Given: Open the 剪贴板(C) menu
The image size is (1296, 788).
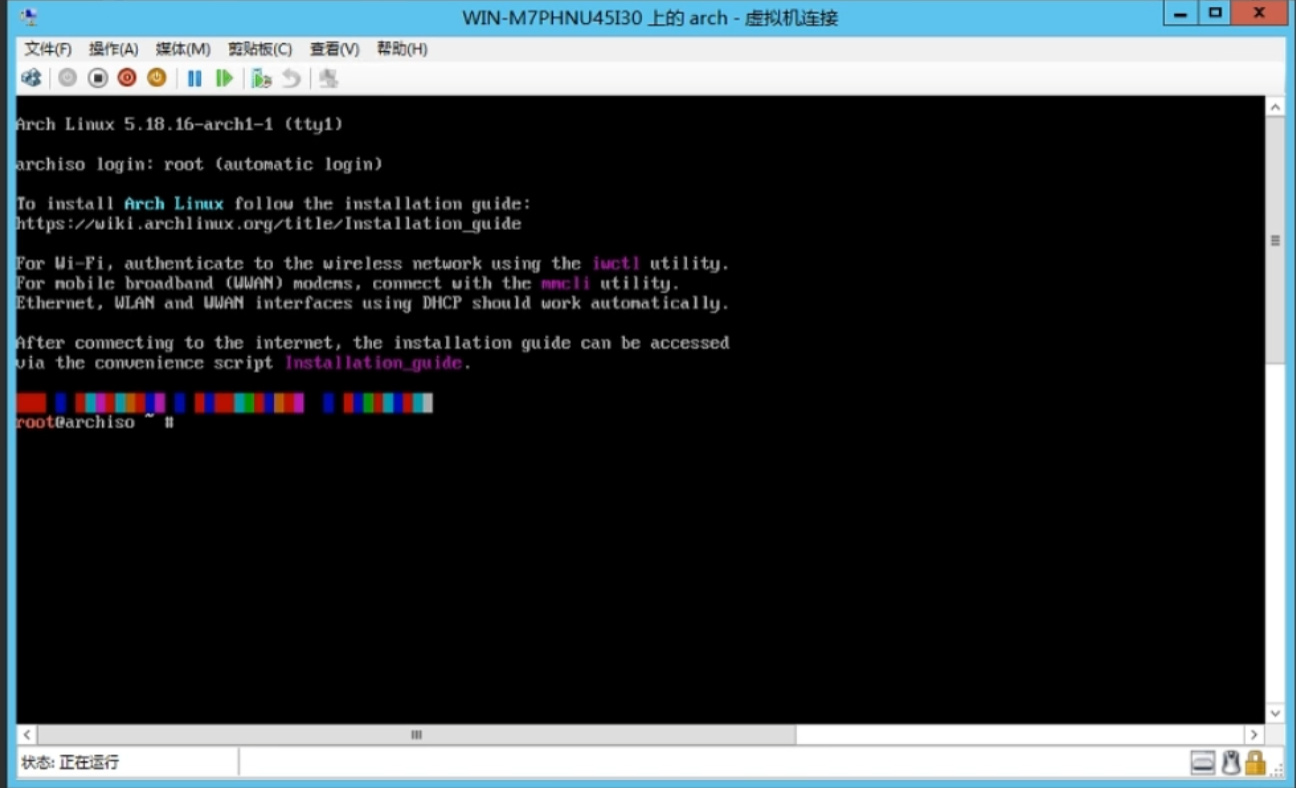Looking at the screenshot, I should click(x=260, y=49).
